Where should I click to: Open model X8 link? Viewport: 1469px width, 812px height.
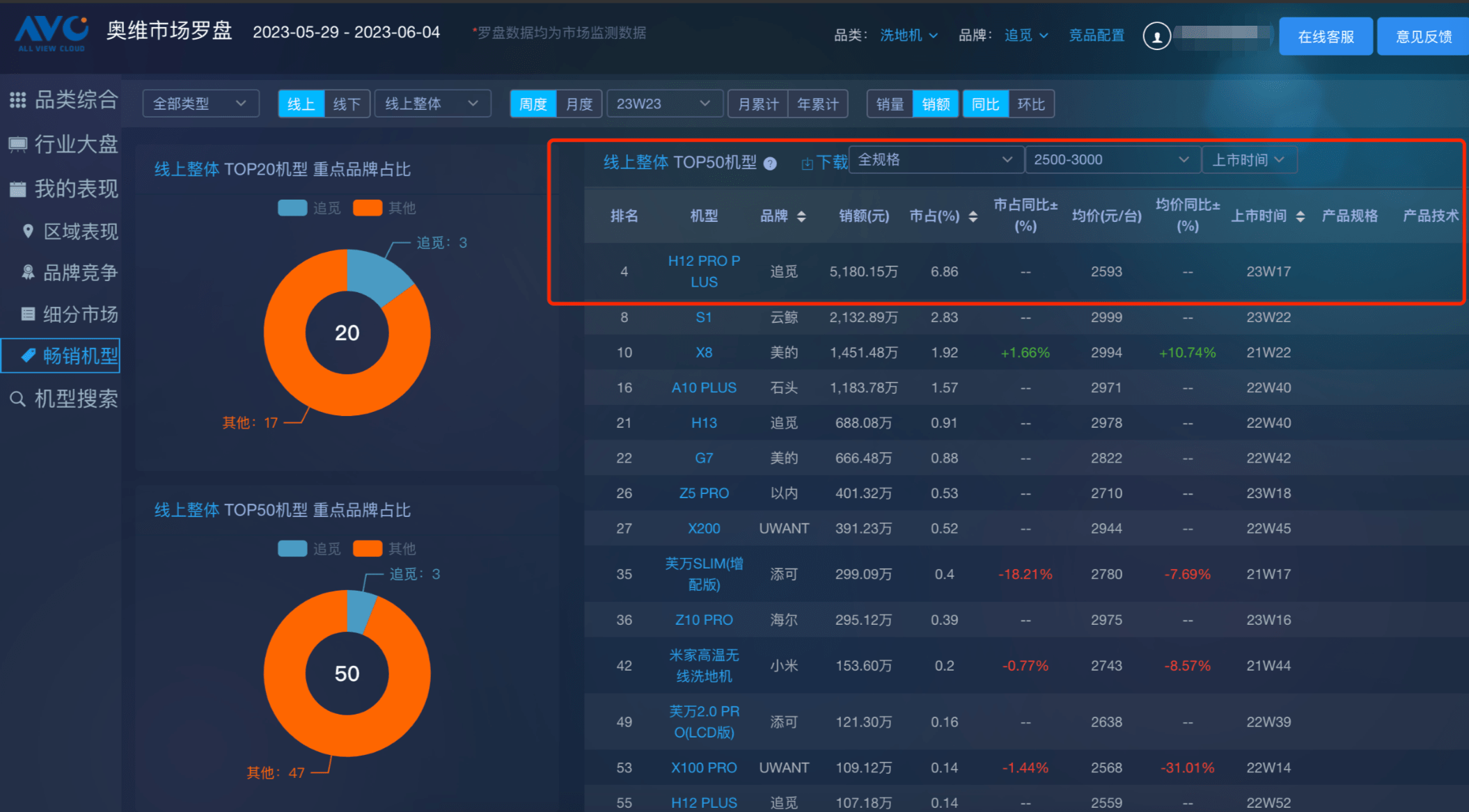[x=704, y=353]
